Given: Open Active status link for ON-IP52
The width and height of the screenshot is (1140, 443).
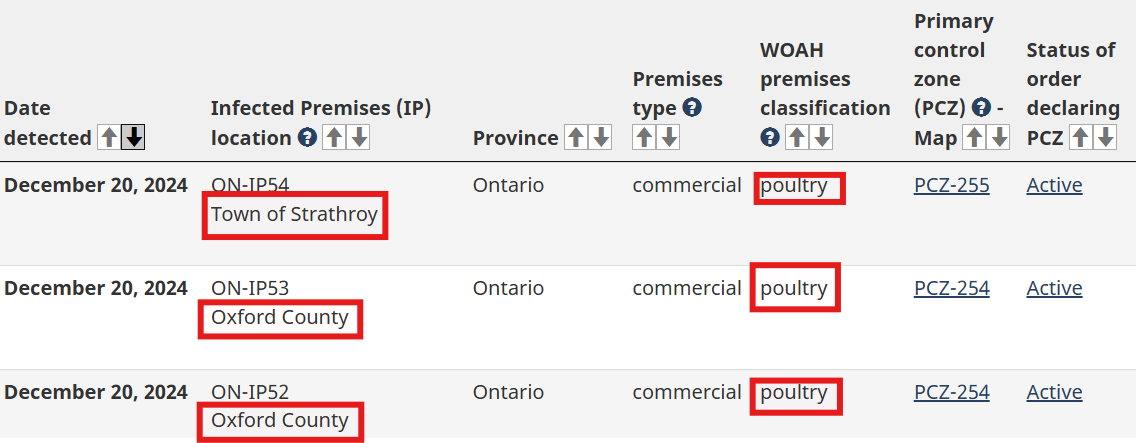Looking at the screenshot, I should (1054, 393).
